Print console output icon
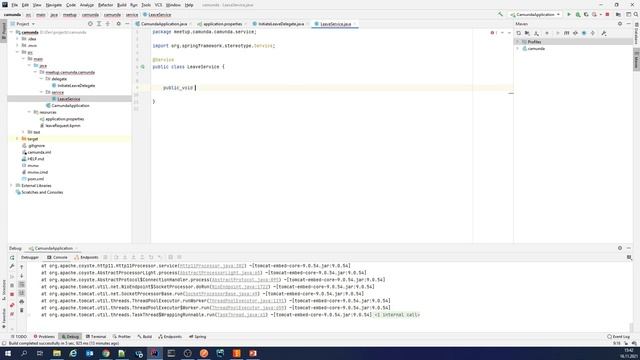 pos(22,302)
